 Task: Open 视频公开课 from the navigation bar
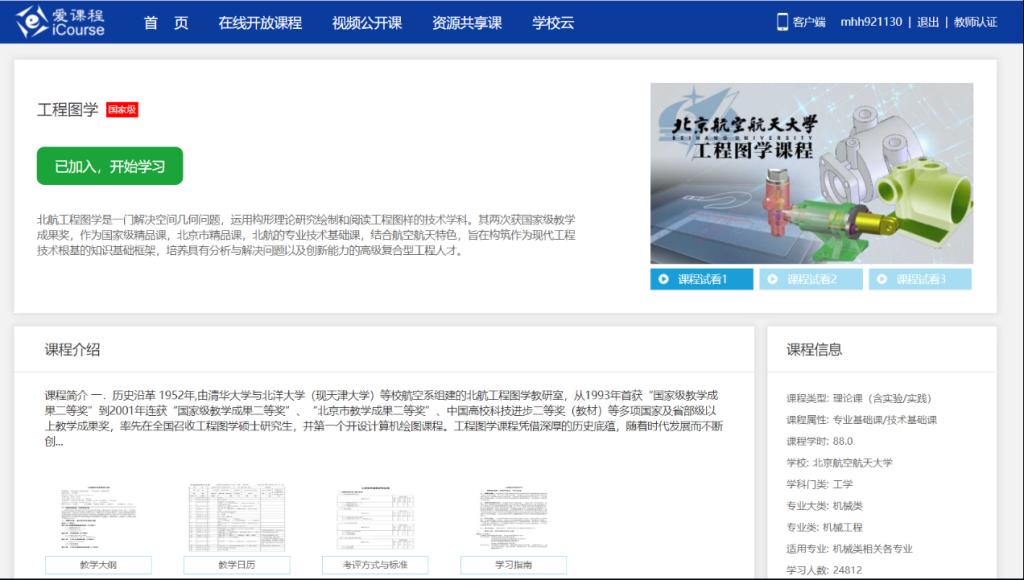point(367,23)
